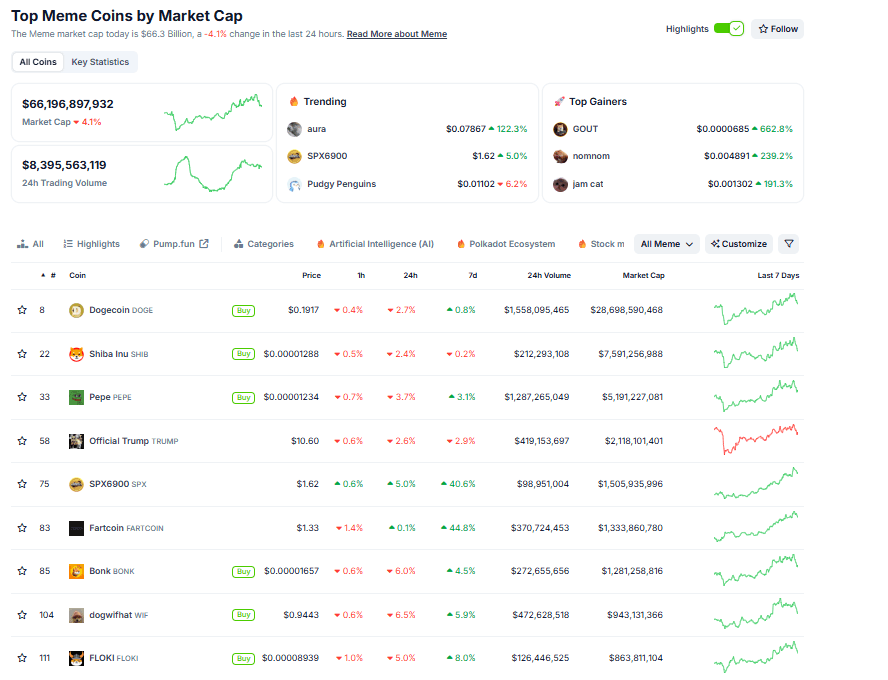
Task: Switch to the Key Statistics tab
Action: [x=100, y=61]
